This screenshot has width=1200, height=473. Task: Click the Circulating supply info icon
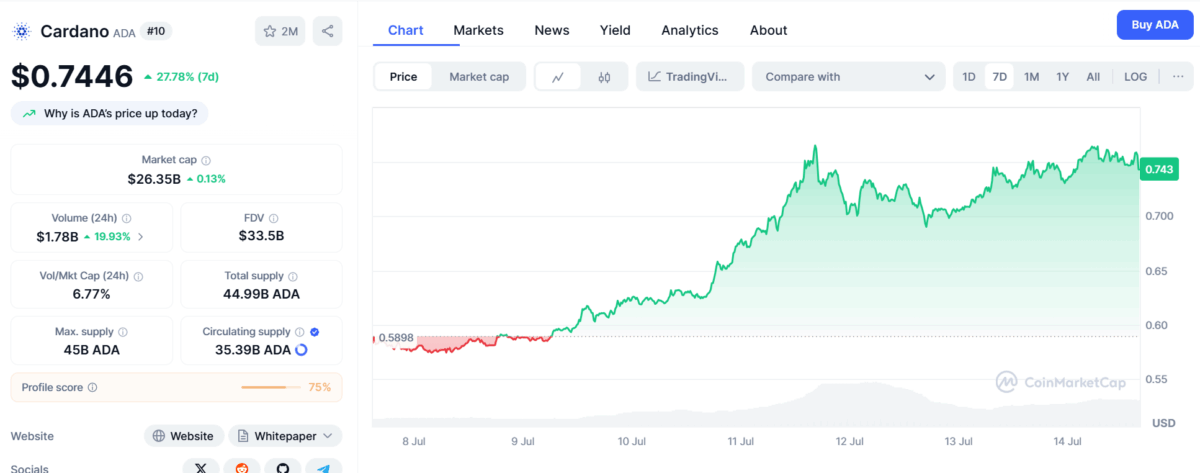[299, 332]
